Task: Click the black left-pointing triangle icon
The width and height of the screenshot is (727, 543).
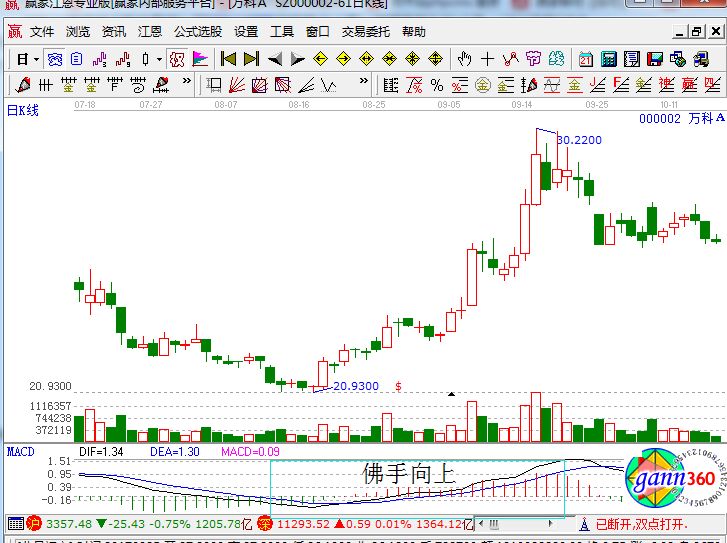Action: pos(273,59)
